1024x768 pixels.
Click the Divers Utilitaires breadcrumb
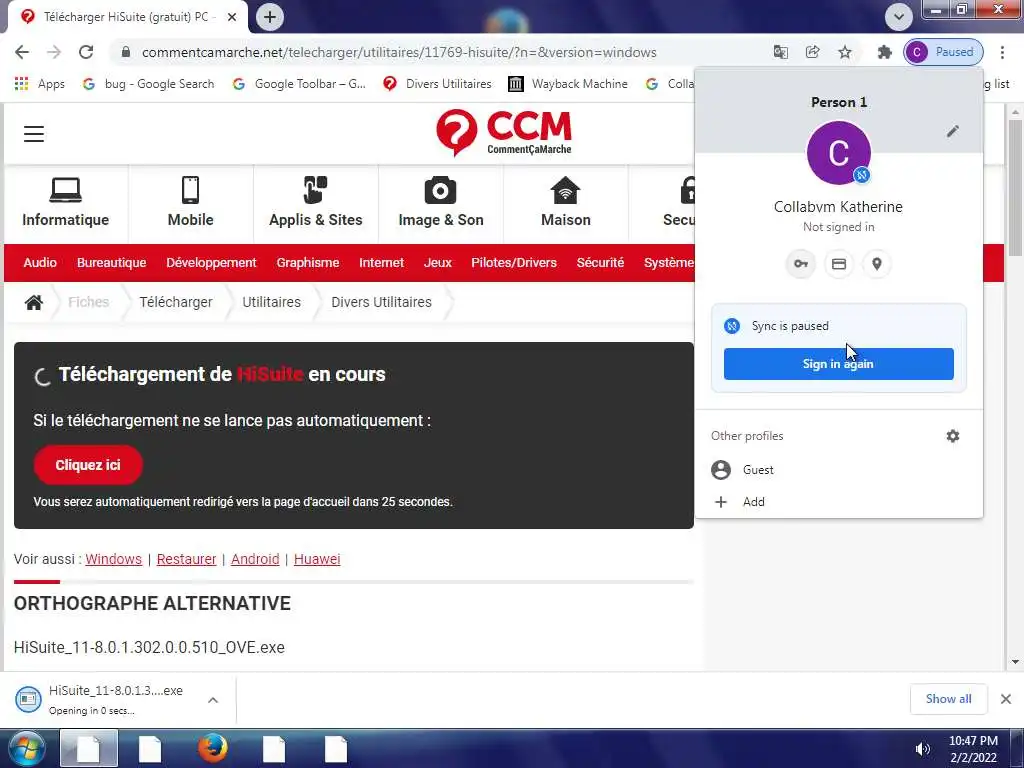(381, 302)
